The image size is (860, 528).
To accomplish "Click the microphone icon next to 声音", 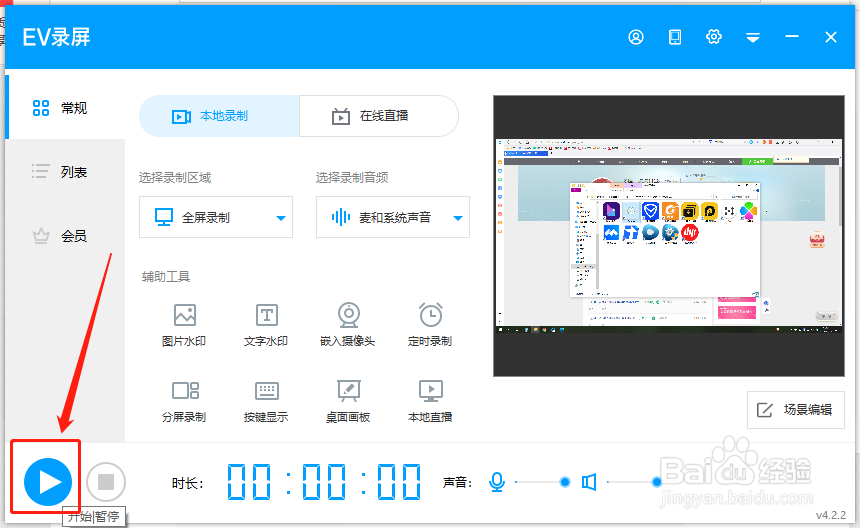I will coord(497,482).
